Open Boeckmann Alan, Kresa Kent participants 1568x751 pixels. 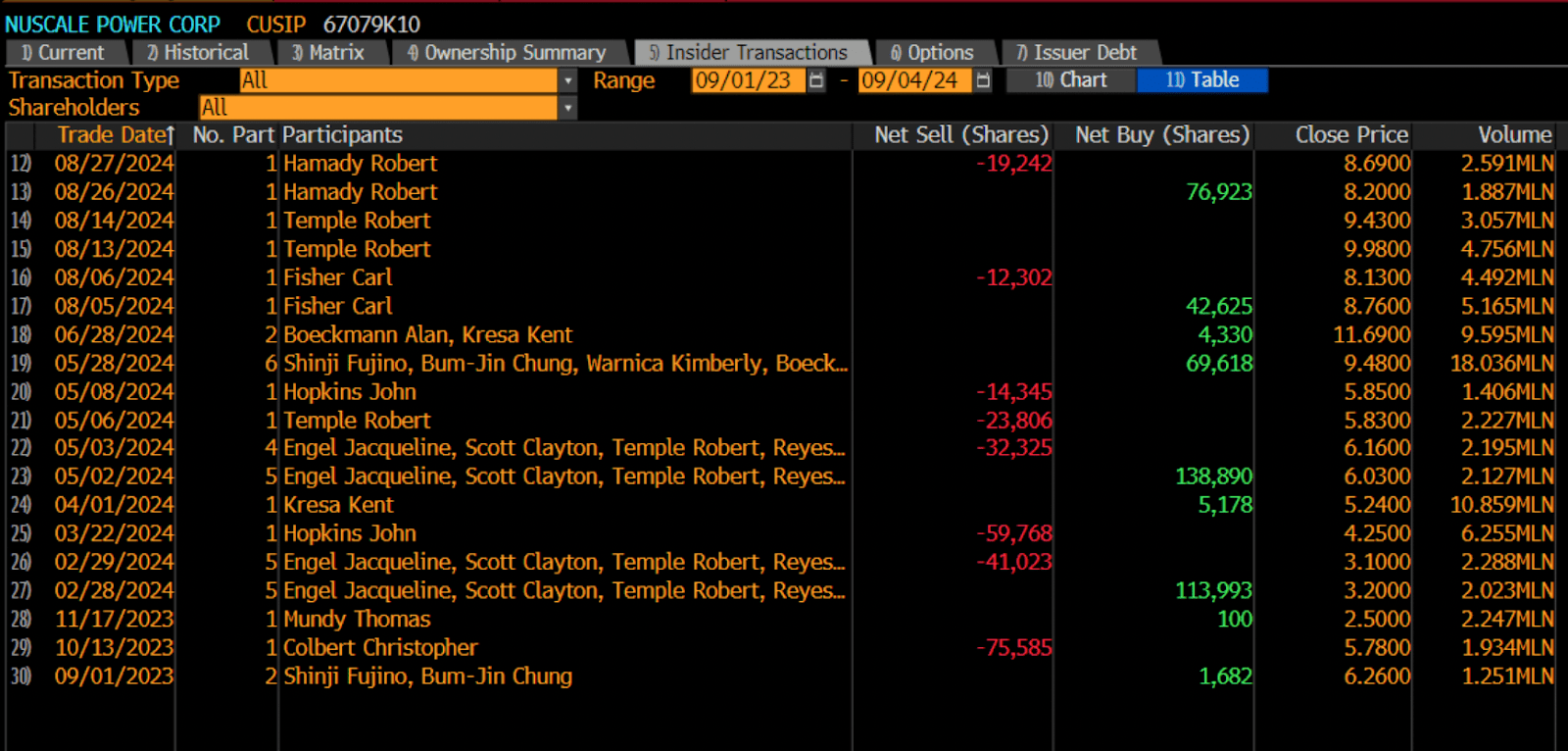point(427,334)
